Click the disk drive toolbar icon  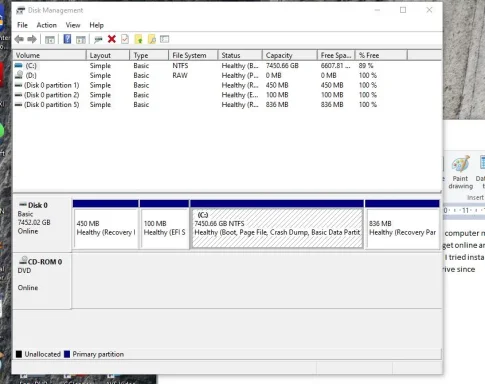pyautogui.click(x=98, y=40)
